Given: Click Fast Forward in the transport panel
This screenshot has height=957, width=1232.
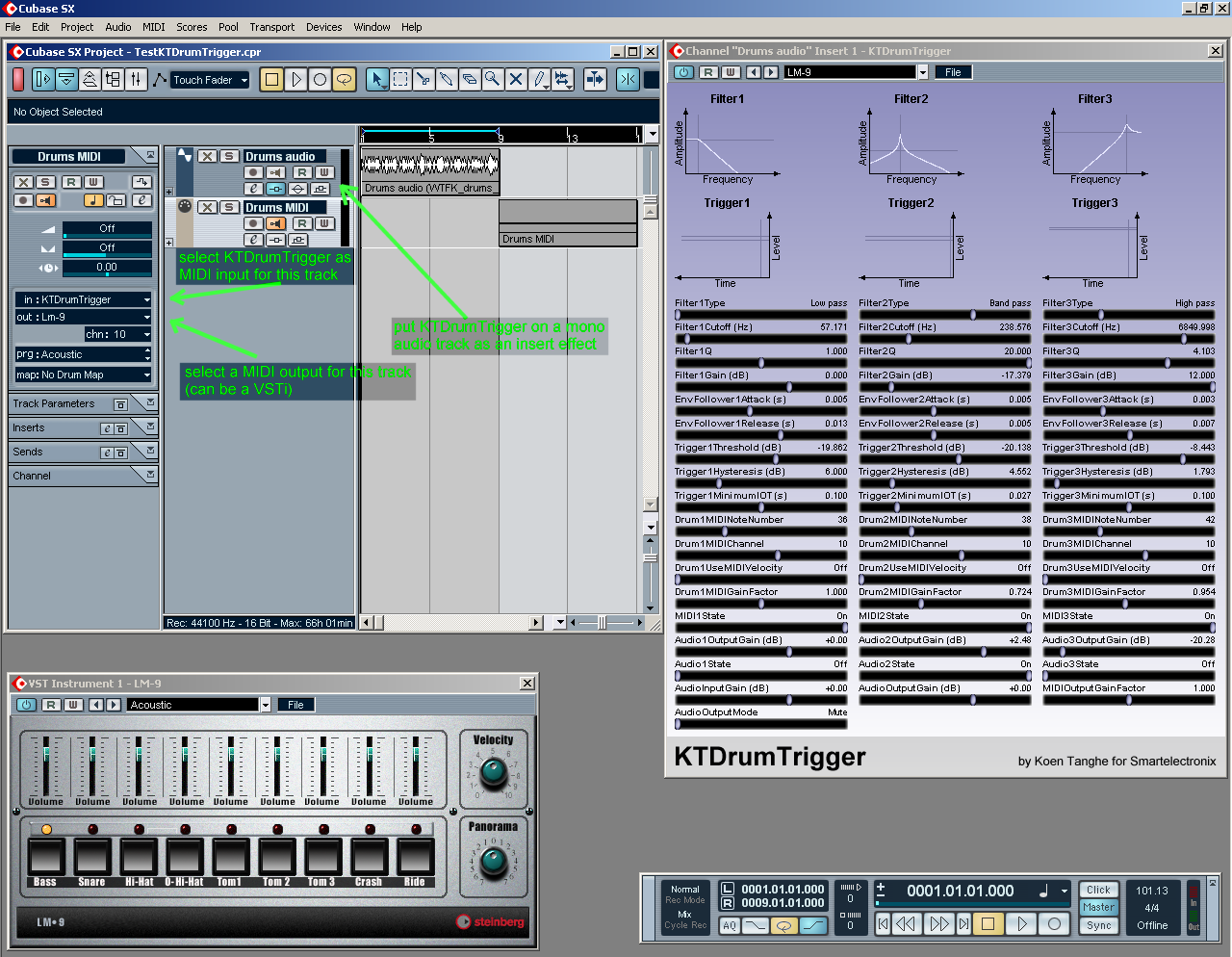Looking at the screenshot, I should coord(938,924).
